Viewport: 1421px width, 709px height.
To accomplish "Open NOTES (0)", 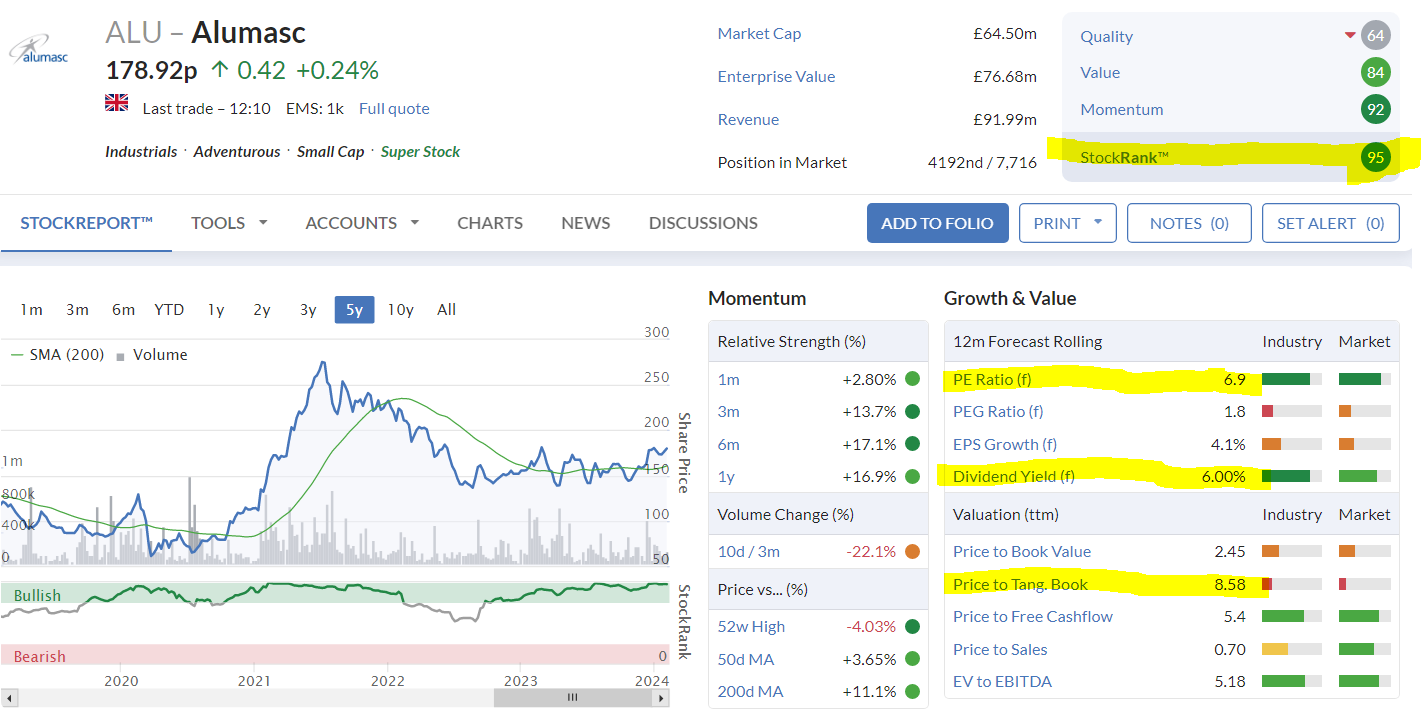I will click(x=1189, y=223).
